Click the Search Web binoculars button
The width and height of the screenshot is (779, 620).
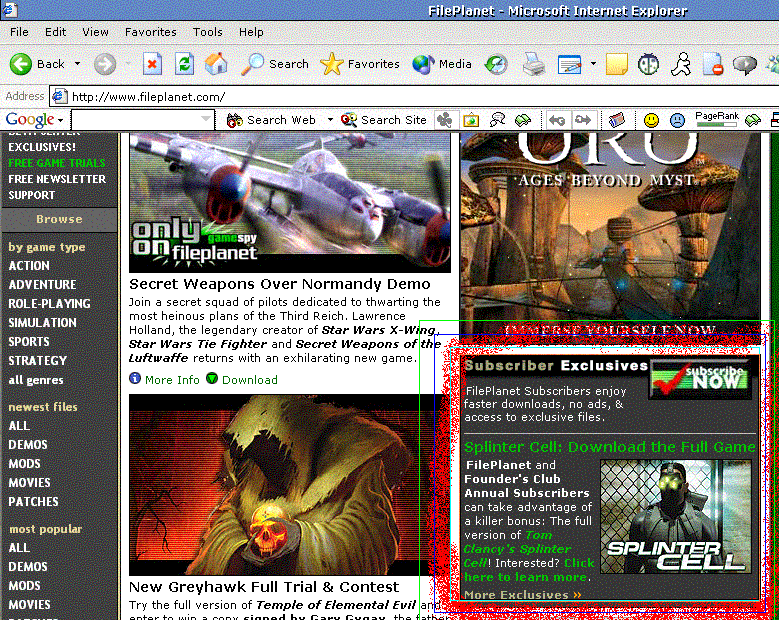[271, 120]
